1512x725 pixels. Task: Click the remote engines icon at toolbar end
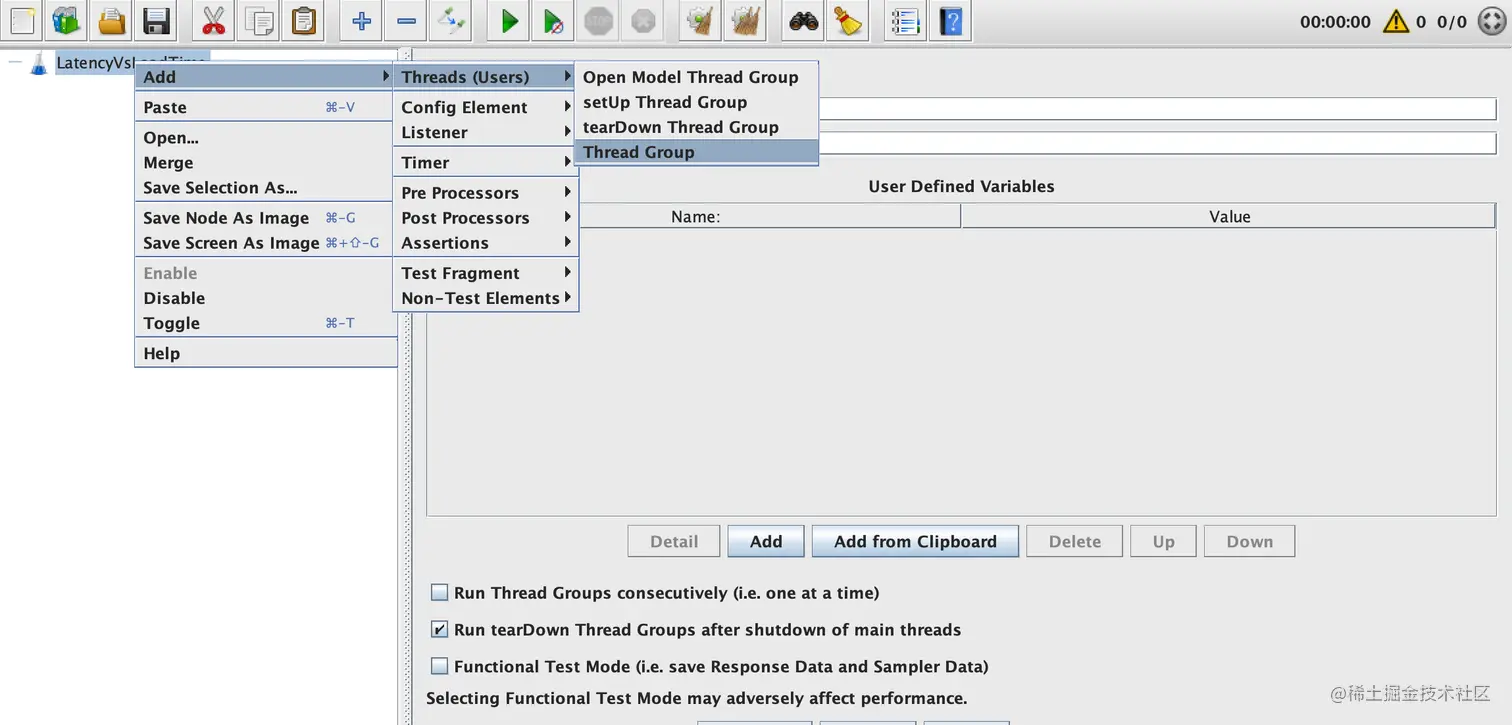click(x=1490, y=21)
